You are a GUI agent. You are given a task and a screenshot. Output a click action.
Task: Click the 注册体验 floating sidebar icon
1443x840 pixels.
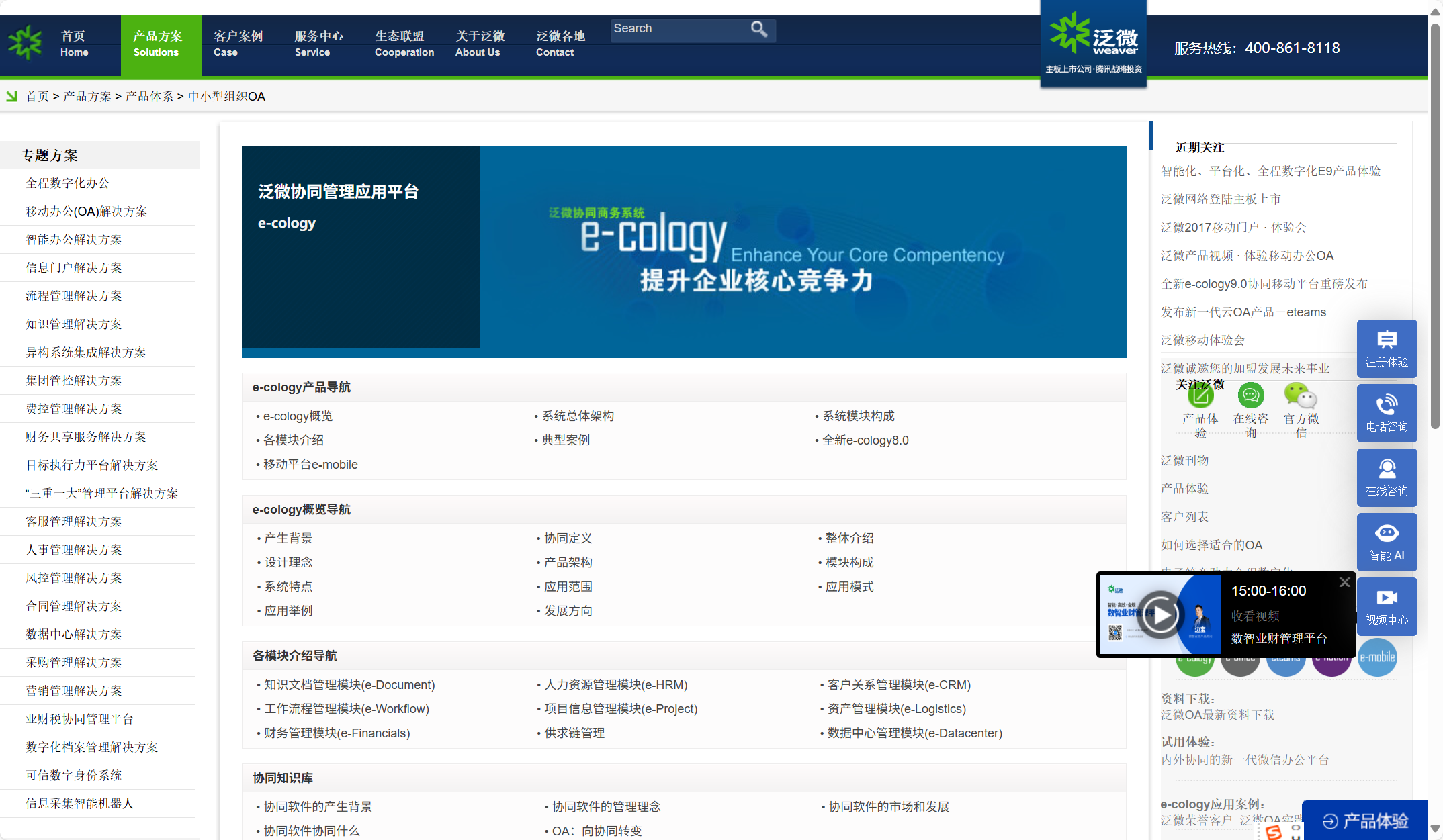pyautogui.click(x=1387, y=348)
